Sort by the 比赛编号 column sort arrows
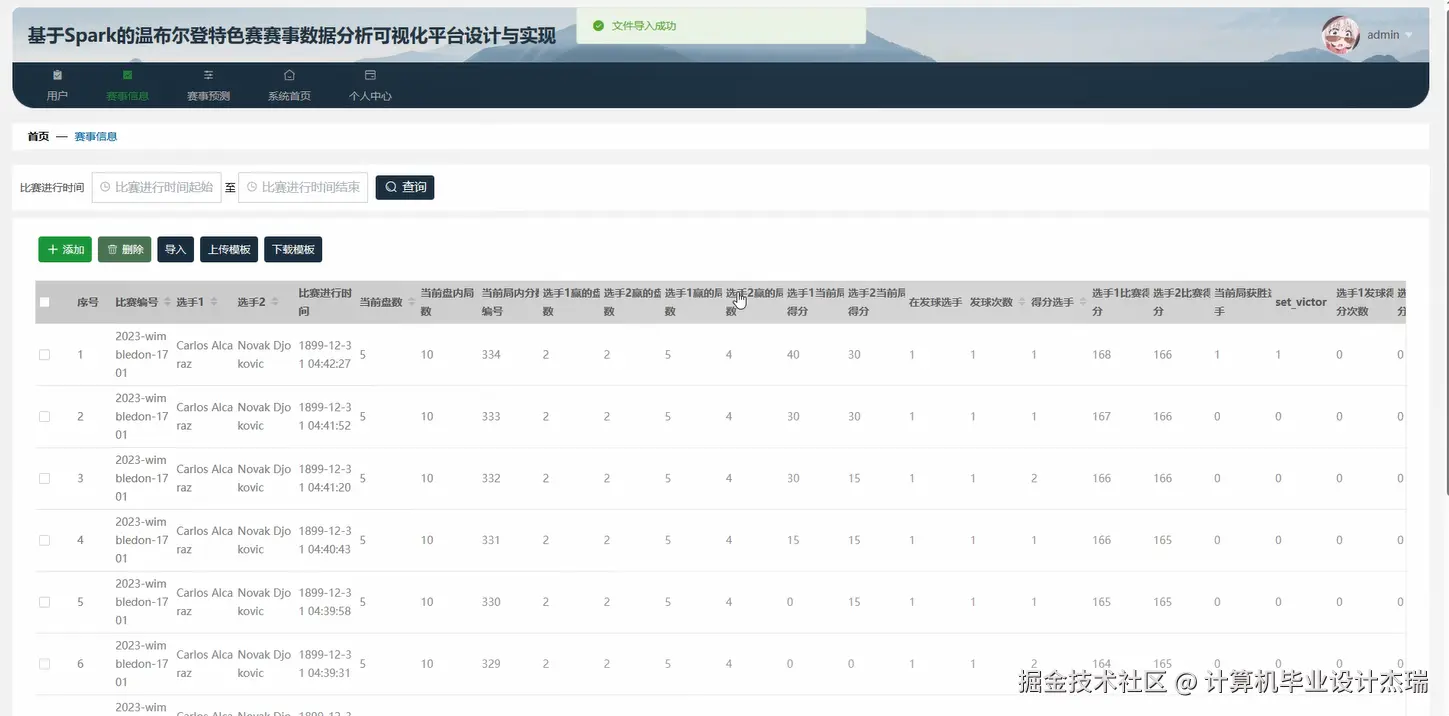Image resolution: width=1449 pixels, height=716 pixels. 167,302
